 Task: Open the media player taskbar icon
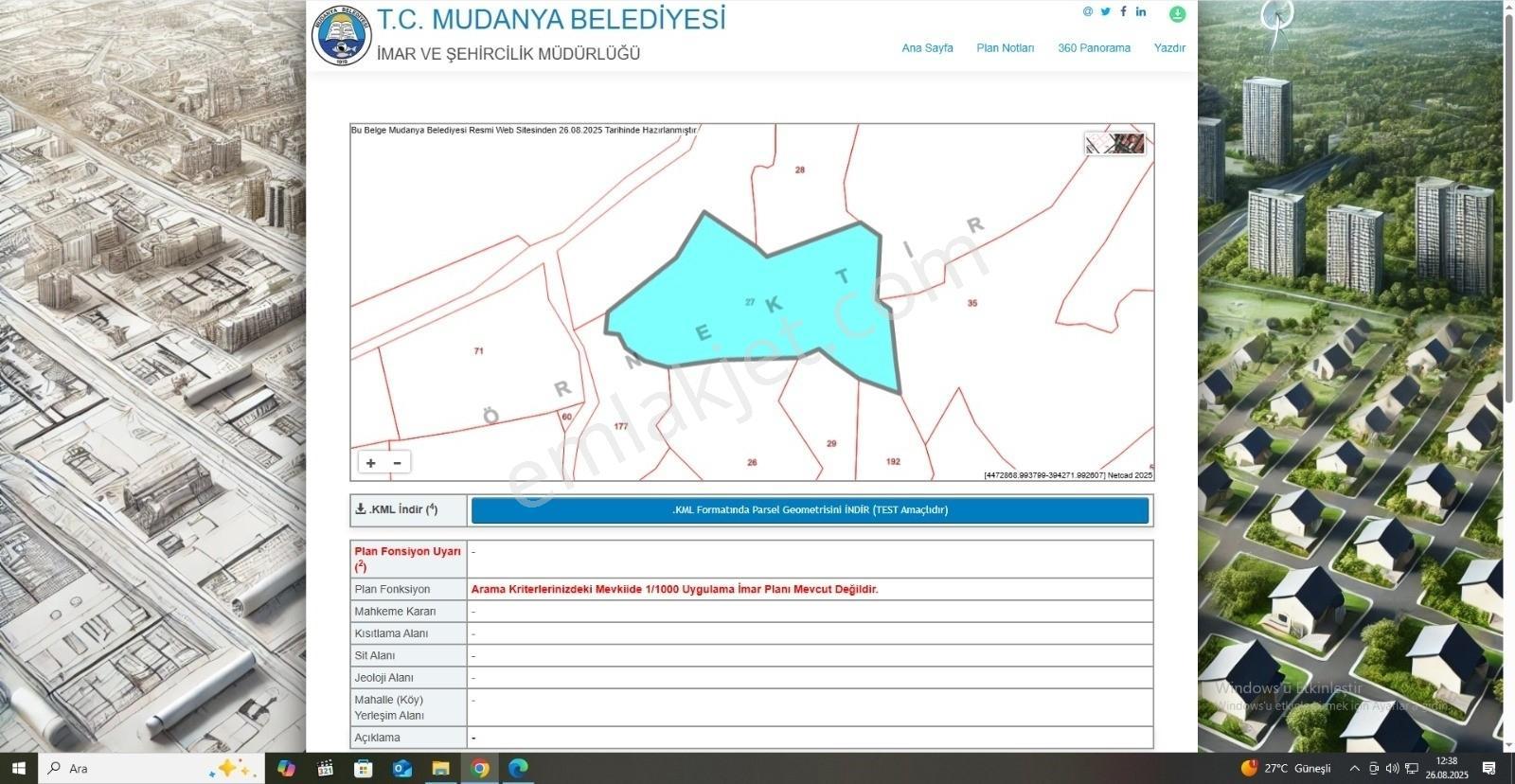[325, 768]
